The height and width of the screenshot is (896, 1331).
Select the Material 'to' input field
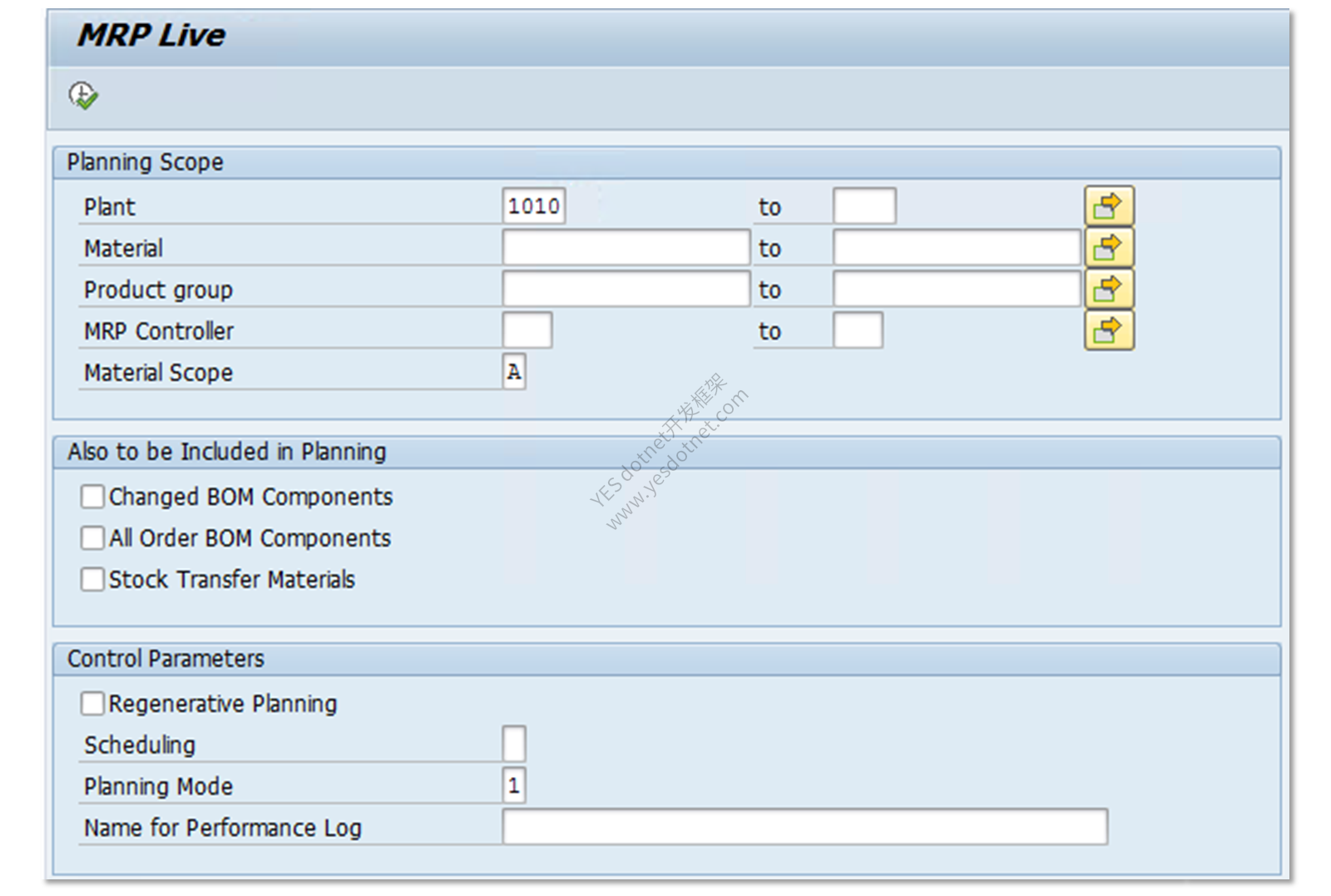[x=957, y=247]
